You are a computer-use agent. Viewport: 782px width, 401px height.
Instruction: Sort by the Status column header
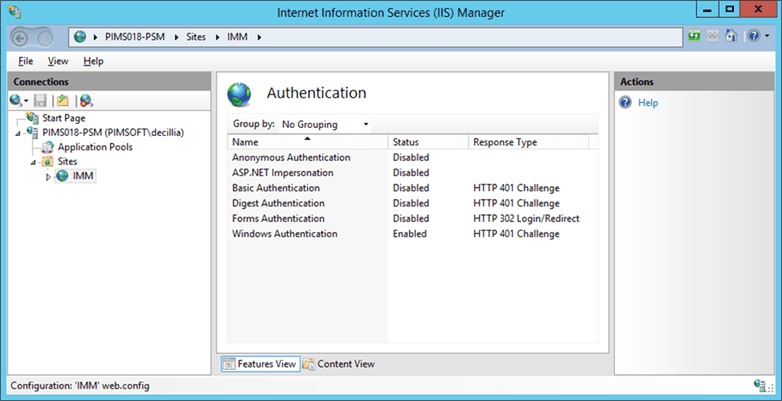tap(428, 142)
